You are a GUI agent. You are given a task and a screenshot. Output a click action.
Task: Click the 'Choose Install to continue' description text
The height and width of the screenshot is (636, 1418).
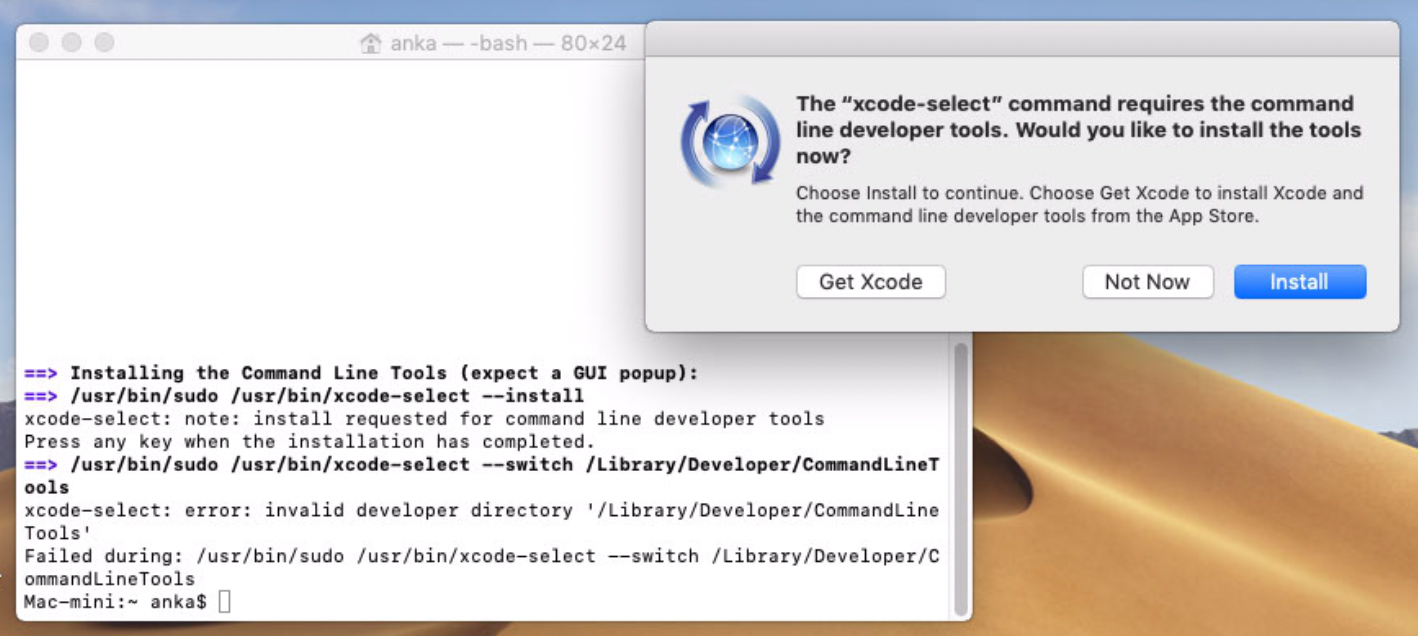point(1078,204)
